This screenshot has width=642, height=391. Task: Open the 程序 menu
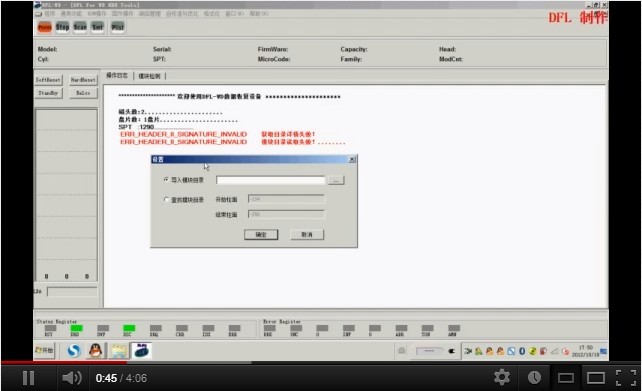click(50, 14)
